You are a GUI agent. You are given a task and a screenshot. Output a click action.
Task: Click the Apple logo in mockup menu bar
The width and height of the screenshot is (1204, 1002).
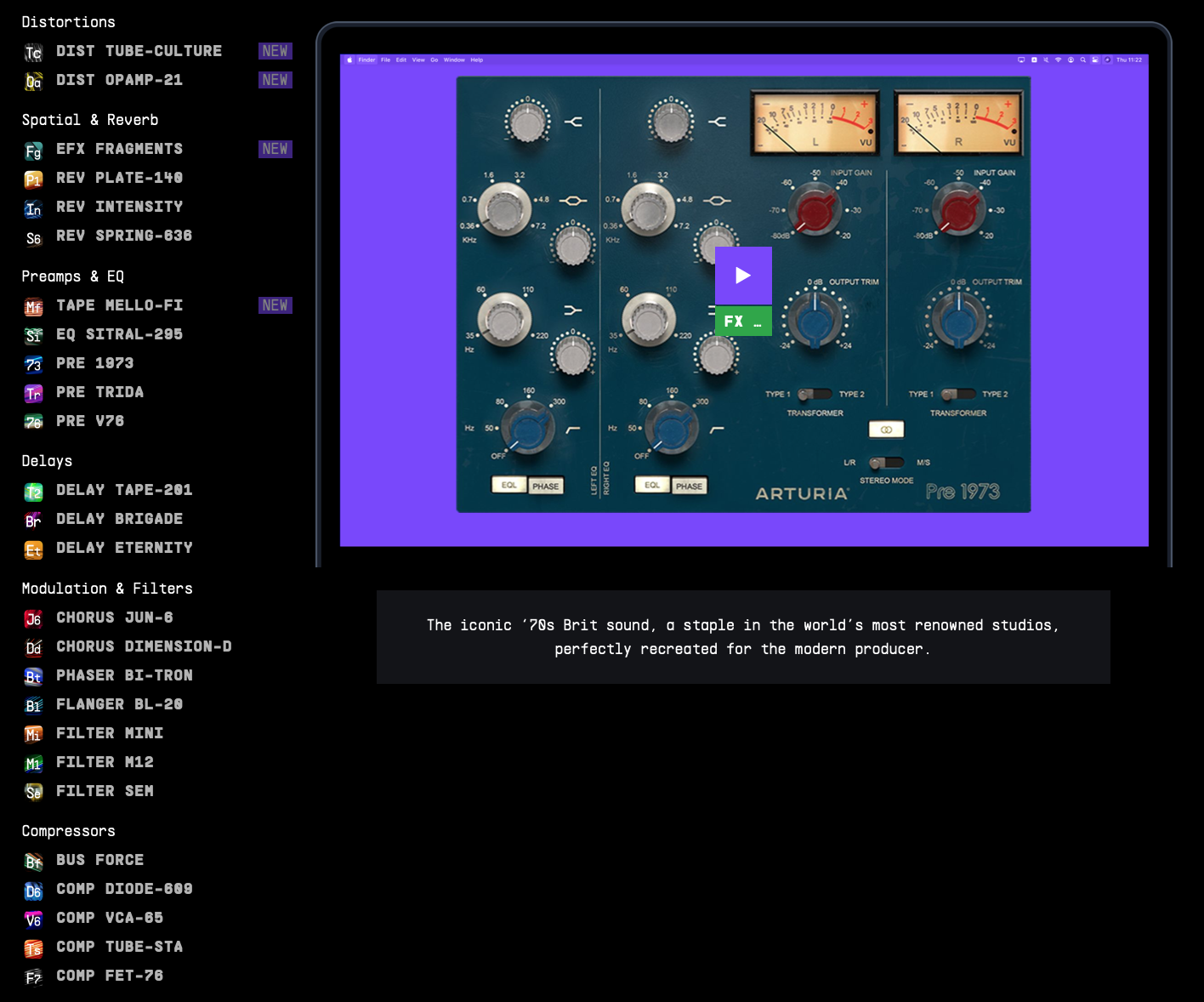[349, 60]
